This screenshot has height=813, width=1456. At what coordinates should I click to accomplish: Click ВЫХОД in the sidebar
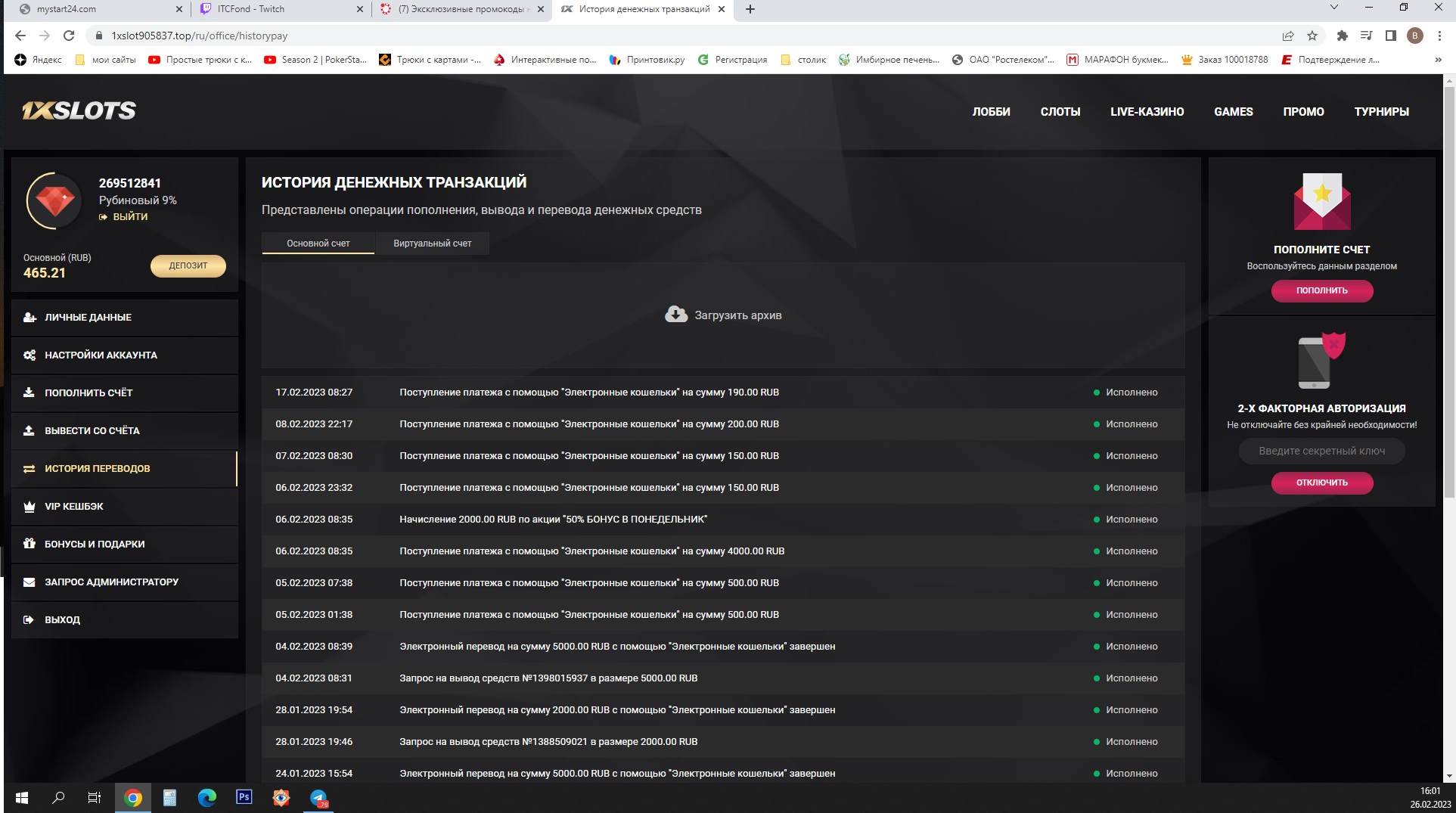125,620
